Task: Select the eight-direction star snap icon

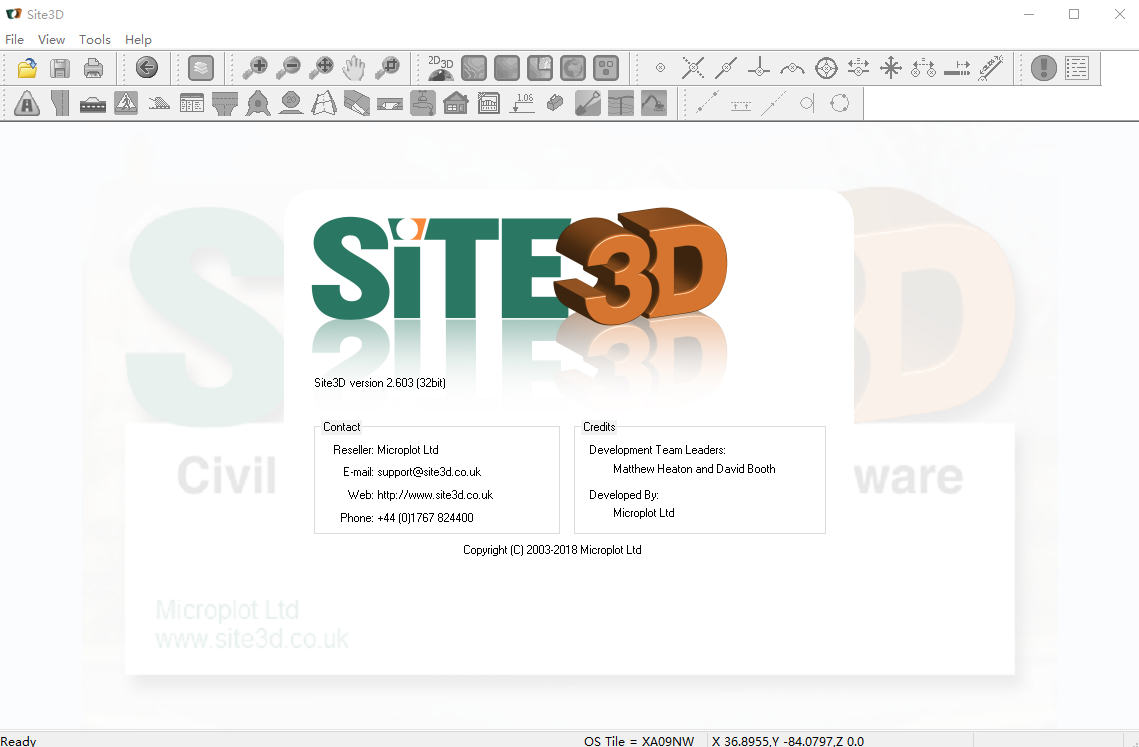Action: click(x=891, y=68)
